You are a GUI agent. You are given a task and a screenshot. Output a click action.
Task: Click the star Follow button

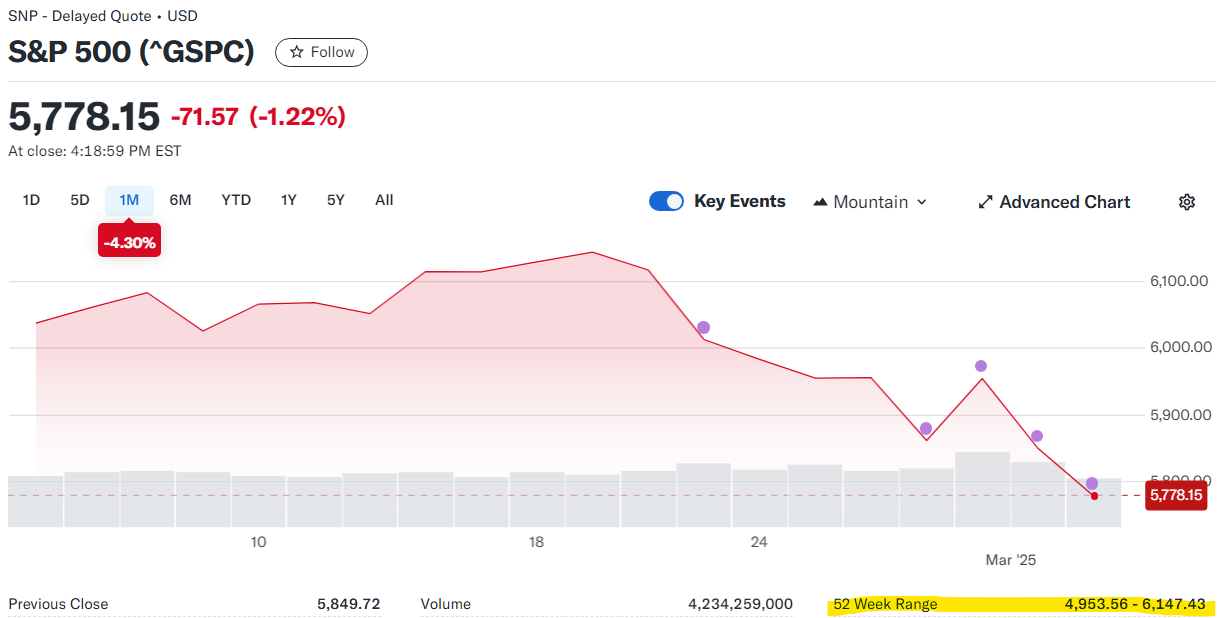321,52
